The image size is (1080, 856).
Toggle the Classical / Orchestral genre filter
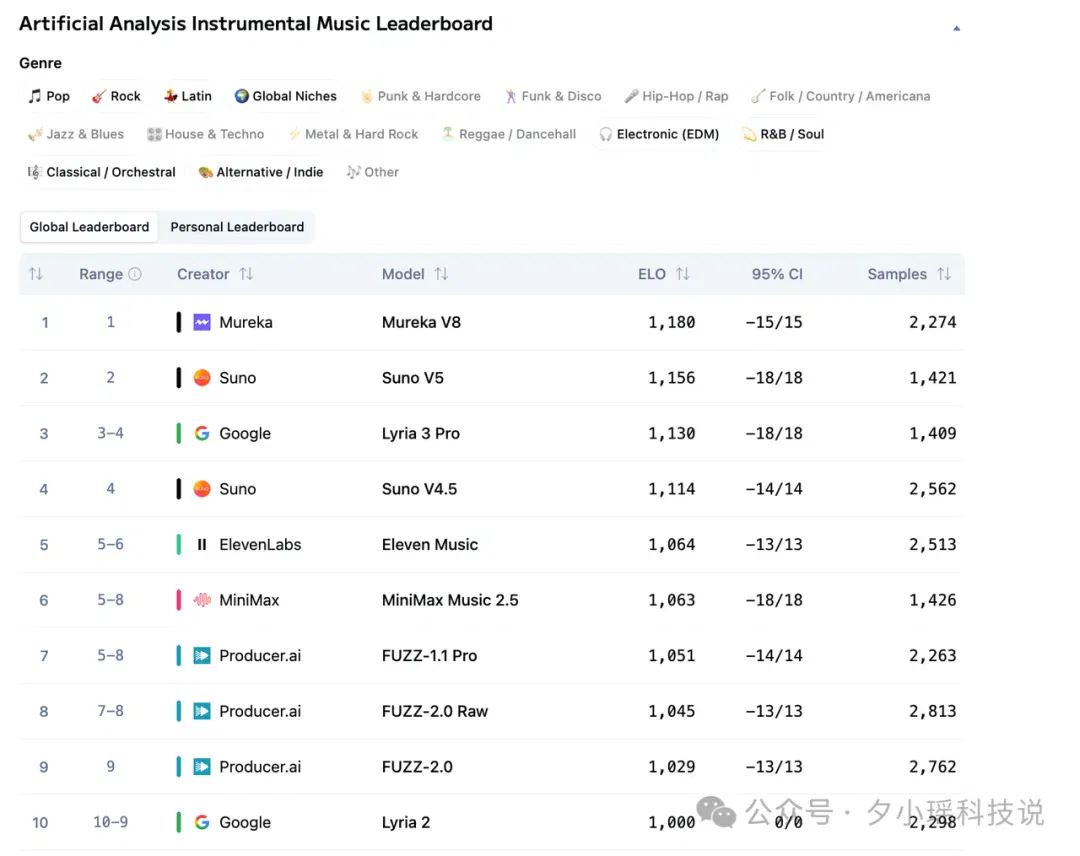(x=101, y=172)
